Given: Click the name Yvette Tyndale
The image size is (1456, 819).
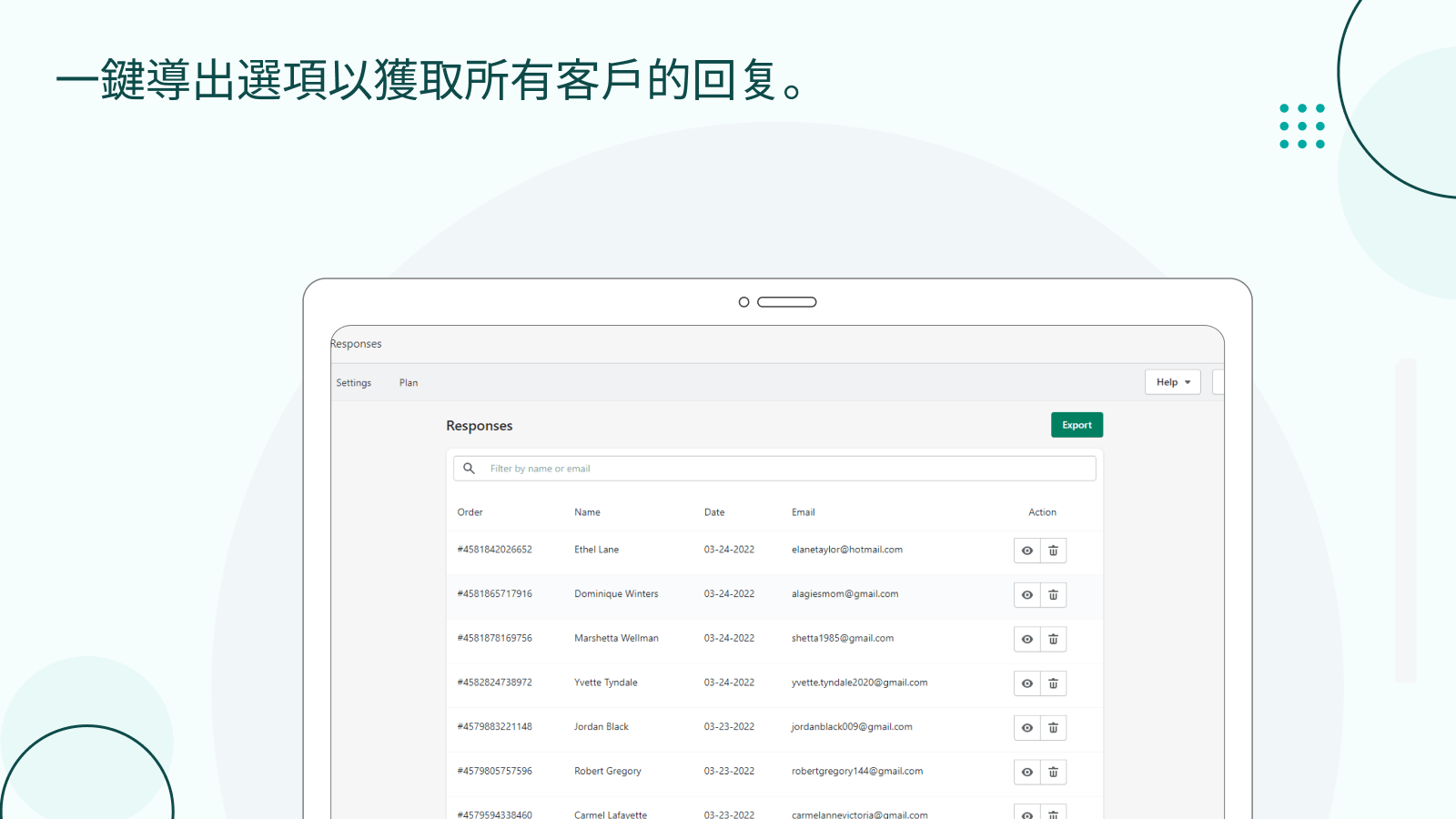Looking at the screenshot, I should (x=606, y=682).
